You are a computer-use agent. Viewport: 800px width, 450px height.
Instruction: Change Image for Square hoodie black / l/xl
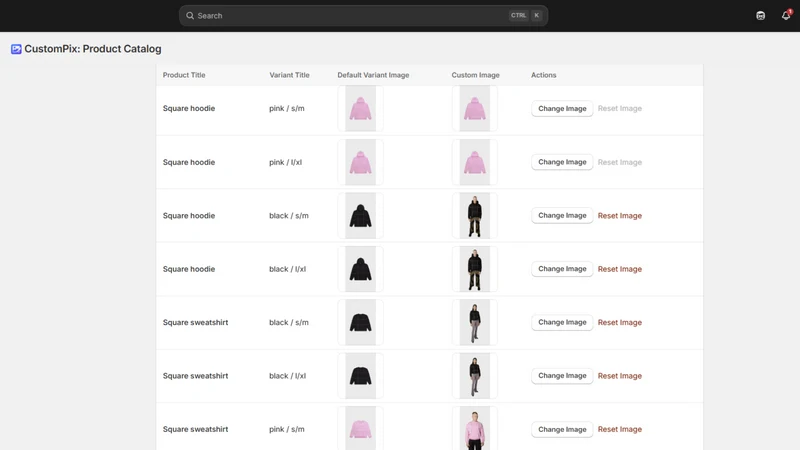pos(562,269)
